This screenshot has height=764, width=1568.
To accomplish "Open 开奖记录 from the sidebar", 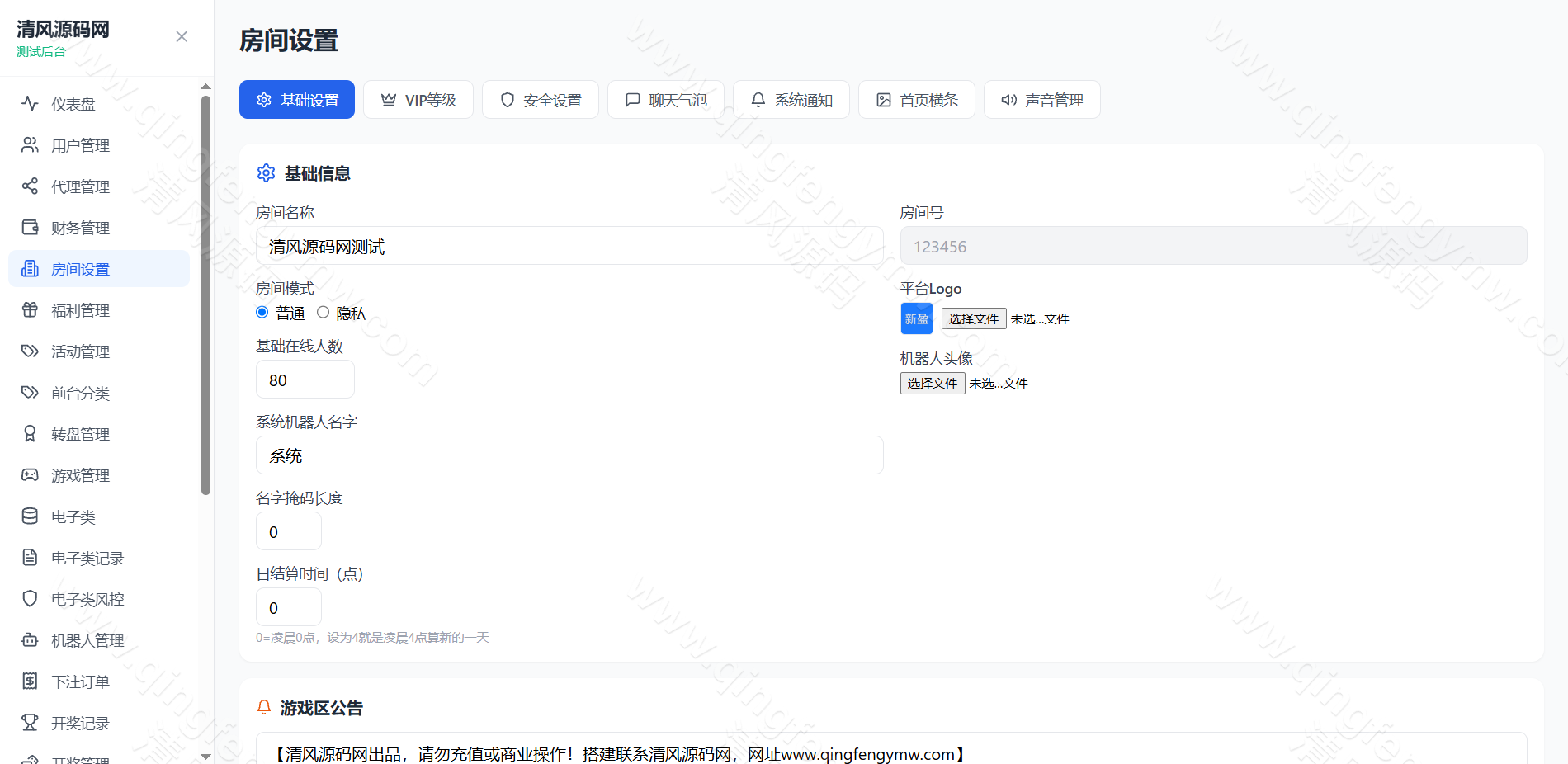I will pos(99,723).
